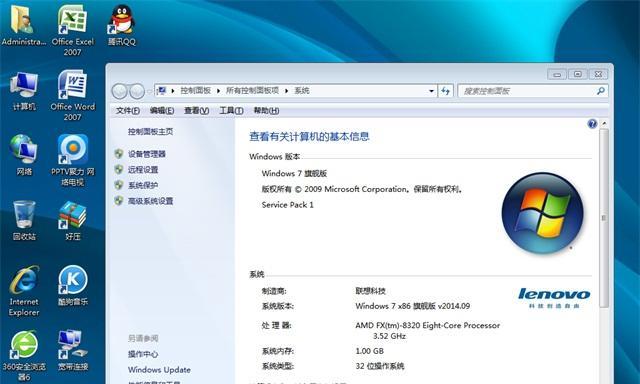The width and height of the screenshot is (640, 384).
Task: Click the shield icon beside 系统保护
Action: 119,185
